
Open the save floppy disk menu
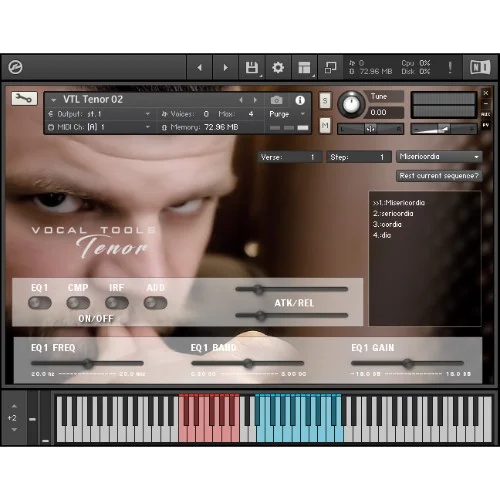(252, 68)
